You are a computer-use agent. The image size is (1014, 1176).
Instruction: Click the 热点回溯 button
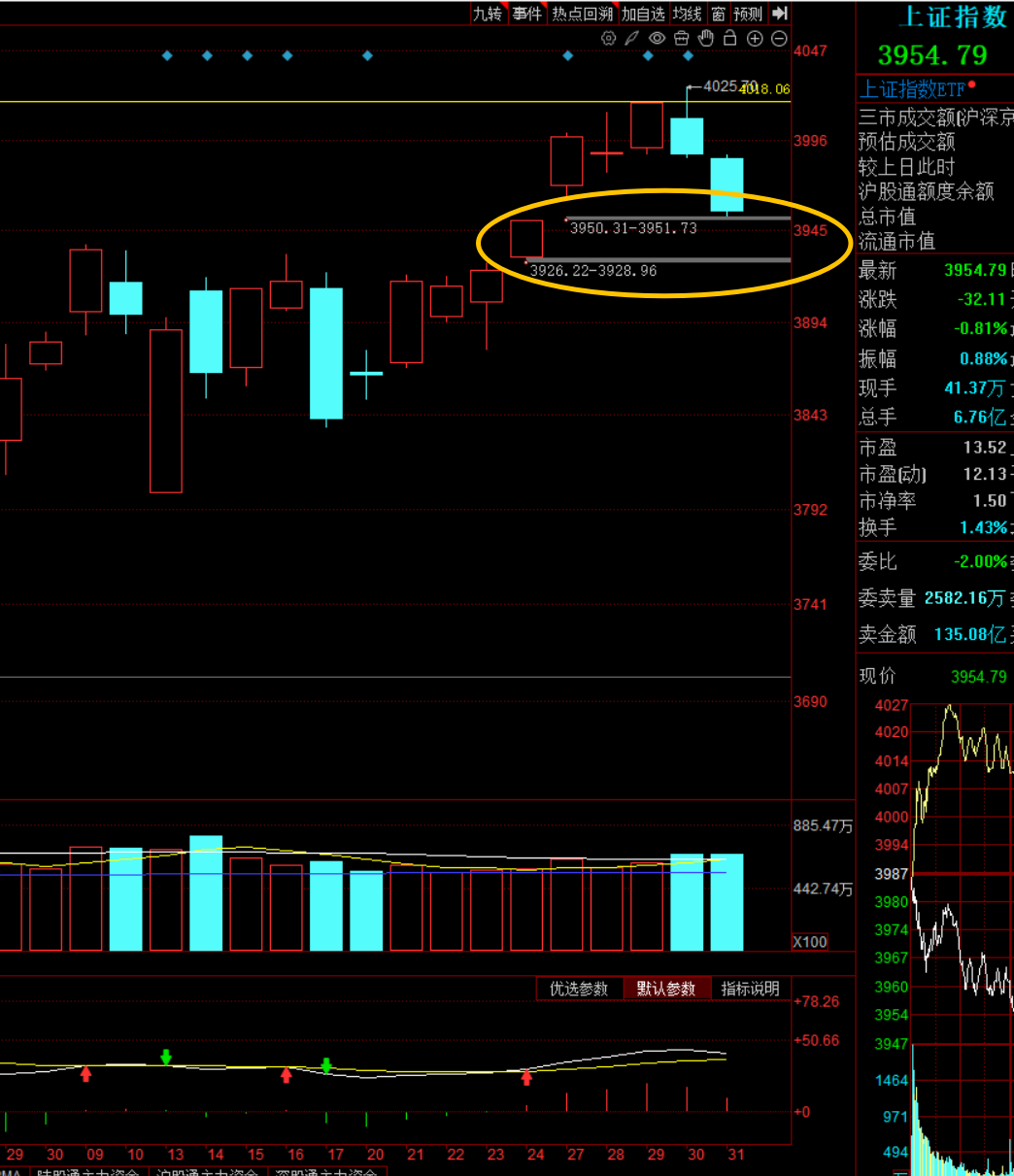[x=582, y=14]
